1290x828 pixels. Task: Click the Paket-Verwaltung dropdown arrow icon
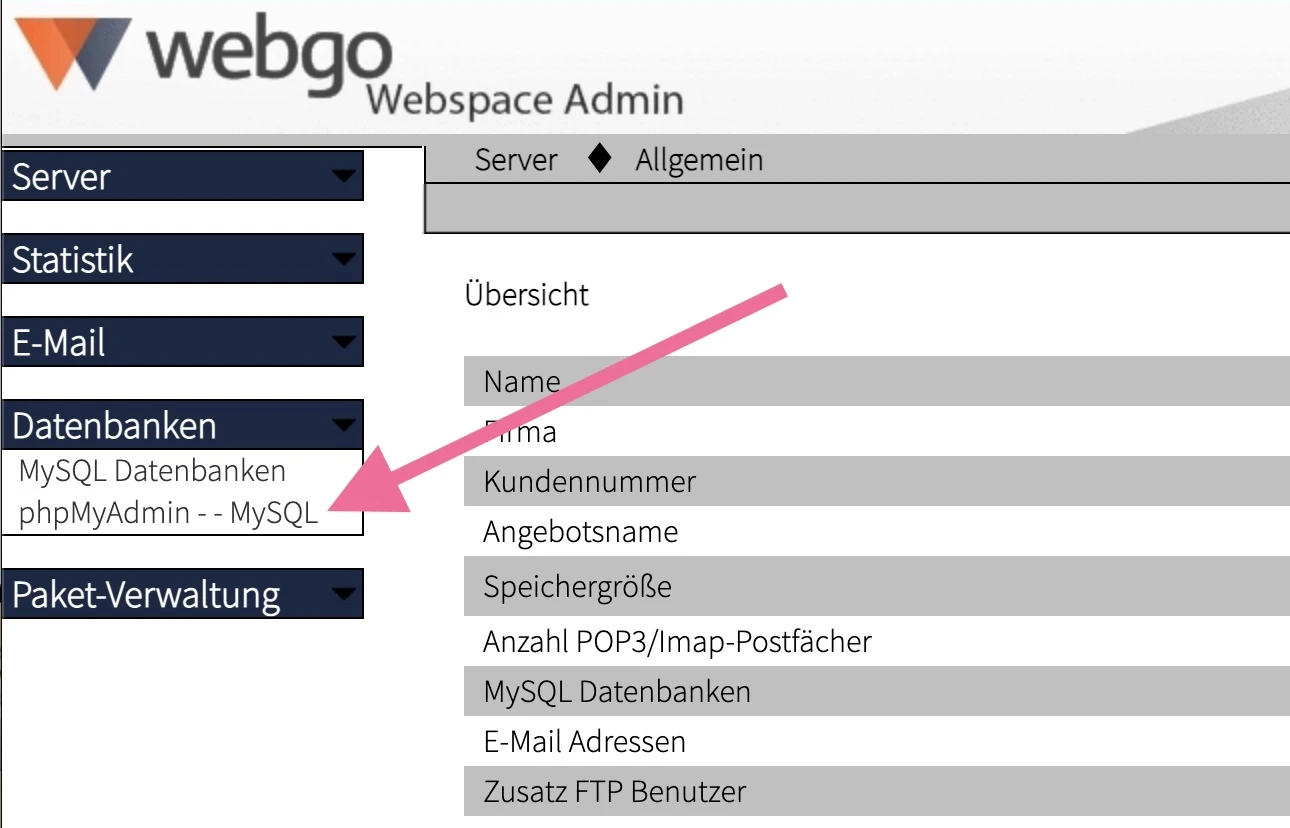point(342,593)
